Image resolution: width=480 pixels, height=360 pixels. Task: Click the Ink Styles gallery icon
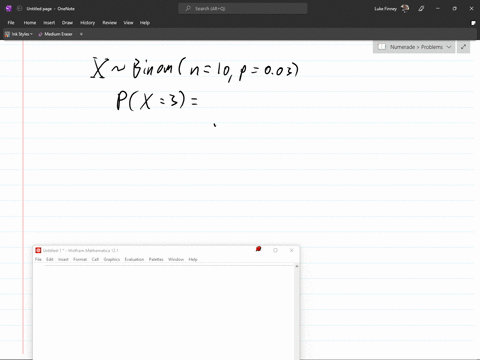(7, 34)
